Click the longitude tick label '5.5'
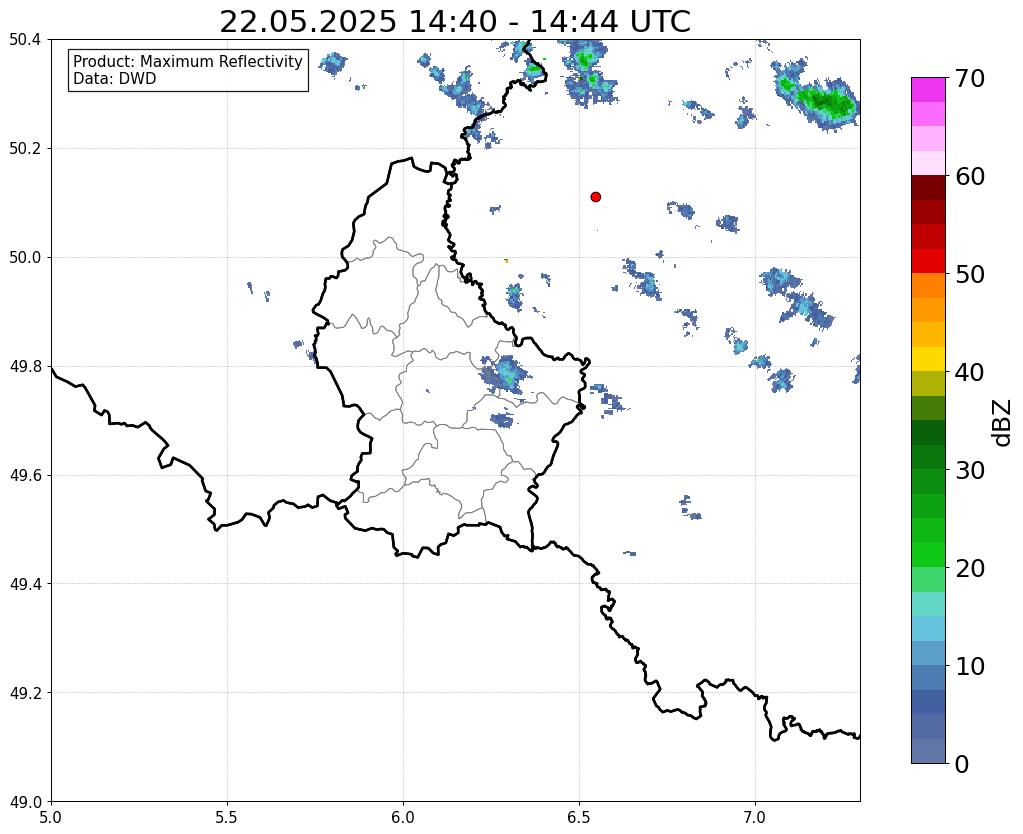 (227, 818)
